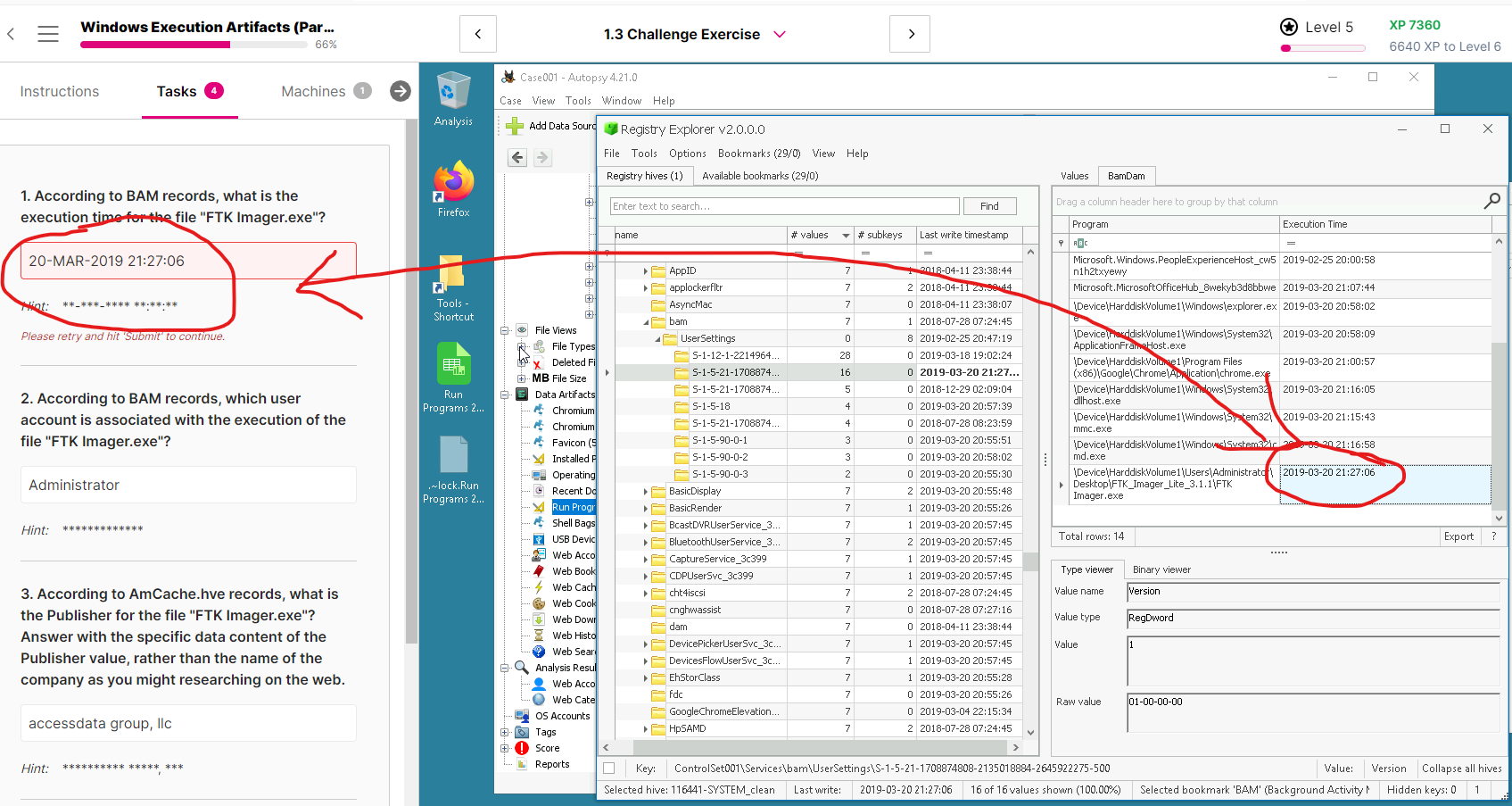Collapse the bam registry key
This screenshot has width=1512, height=806.
(x=646, y=322)
